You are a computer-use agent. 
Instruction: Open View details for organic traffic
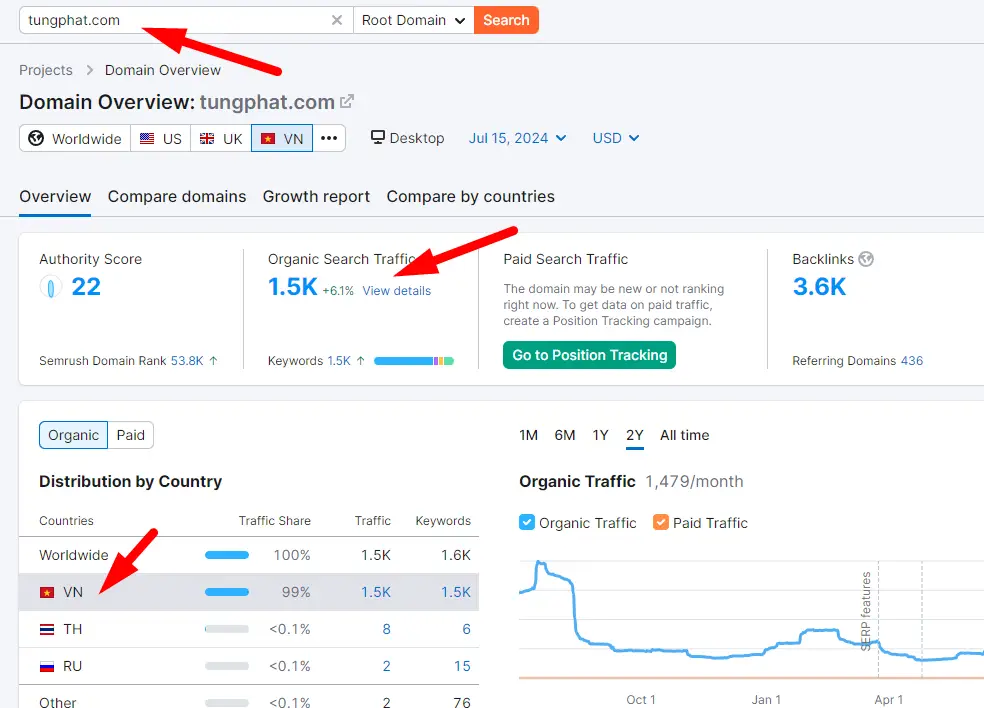pyautogui.click(x=397, y=291)
